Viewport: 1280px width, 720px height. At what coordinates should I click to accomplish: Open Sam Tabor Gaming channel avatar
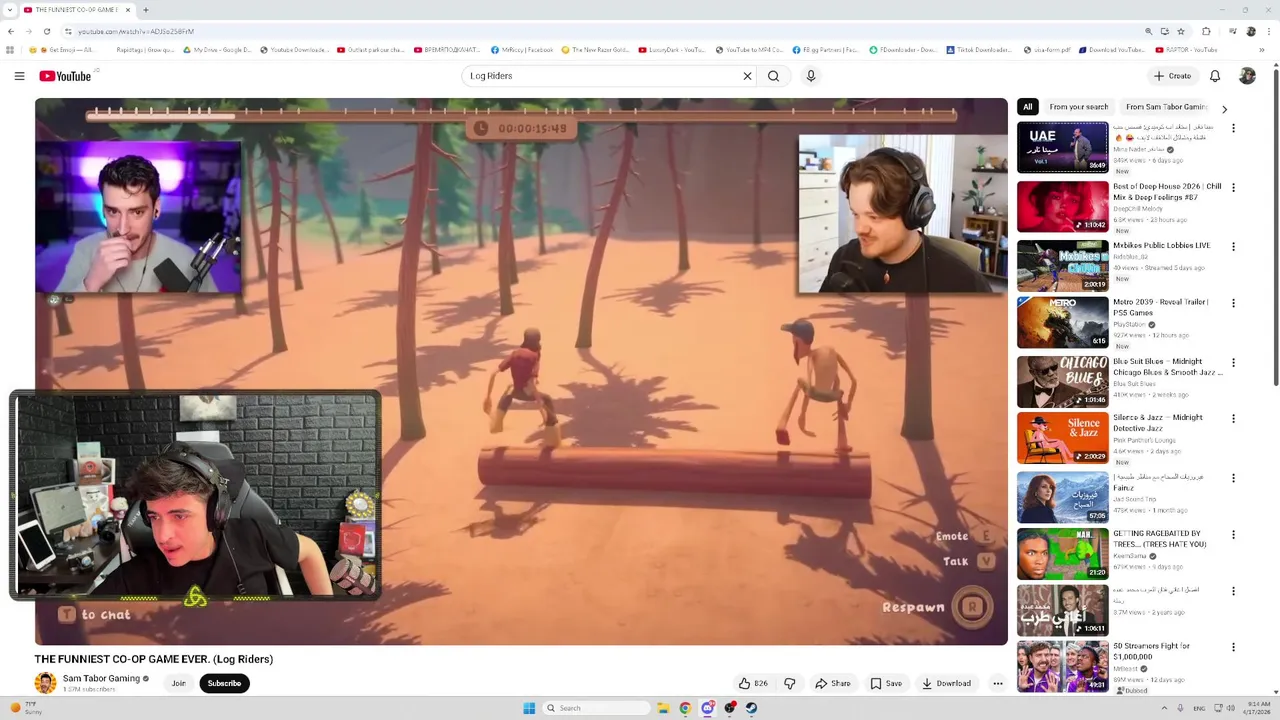pyautogui.click(x=45, y=683)
